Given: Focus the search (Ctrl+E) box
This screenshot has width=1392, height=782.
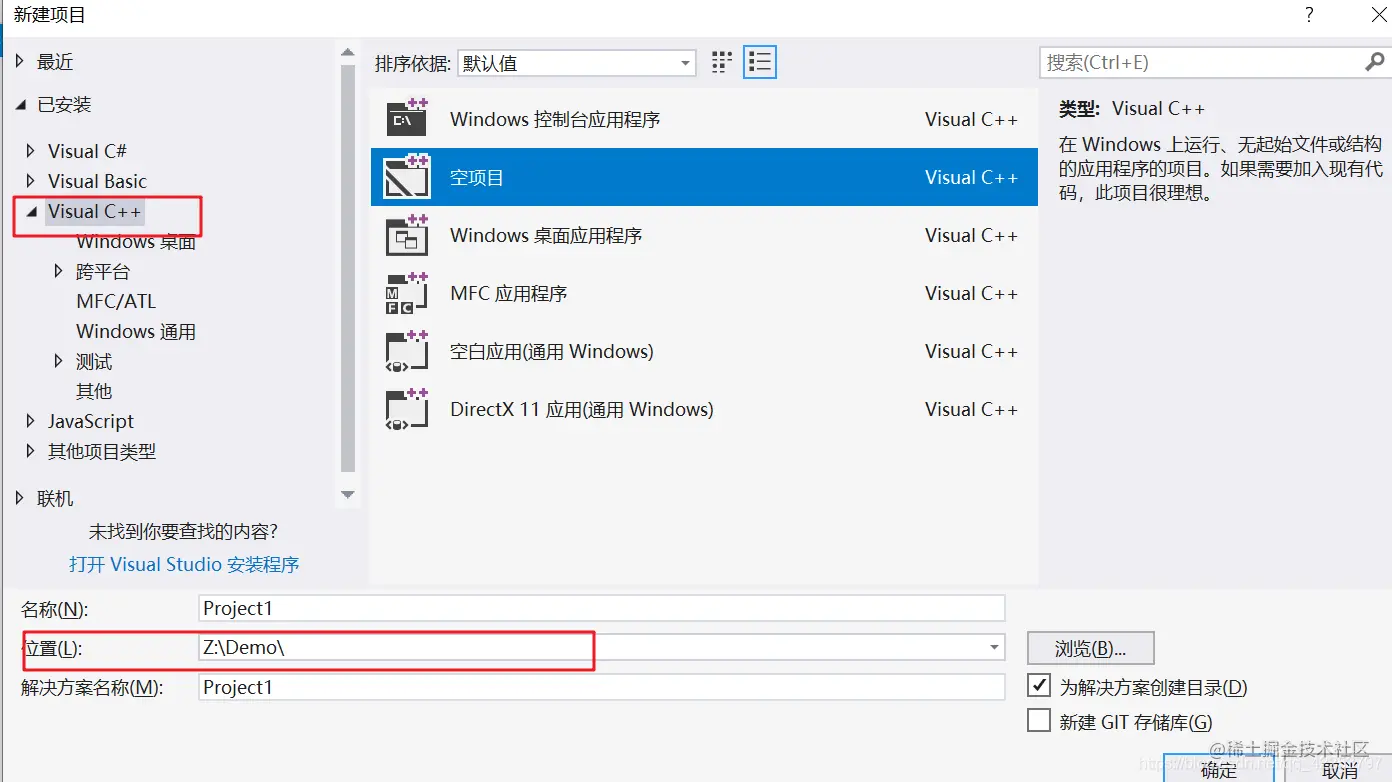Looking at the screenshot, I should point(1202,62).
